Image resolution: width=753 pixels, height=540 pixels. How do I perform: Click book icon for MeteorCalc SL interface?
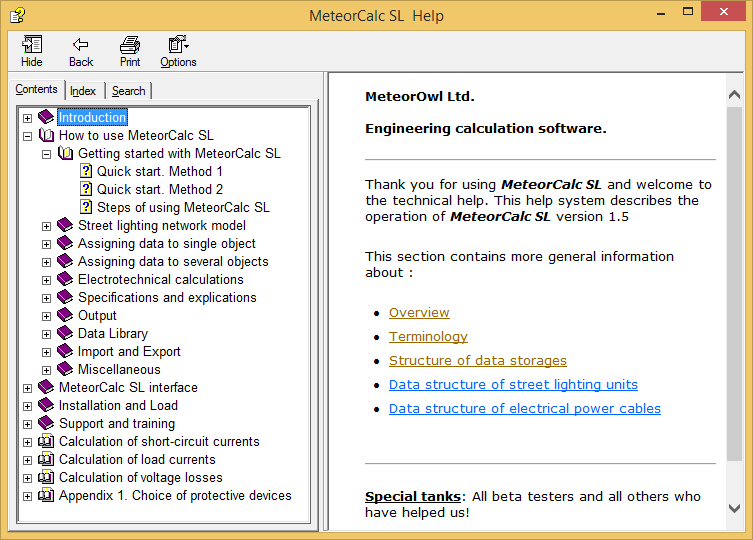[x=46, y=387]
